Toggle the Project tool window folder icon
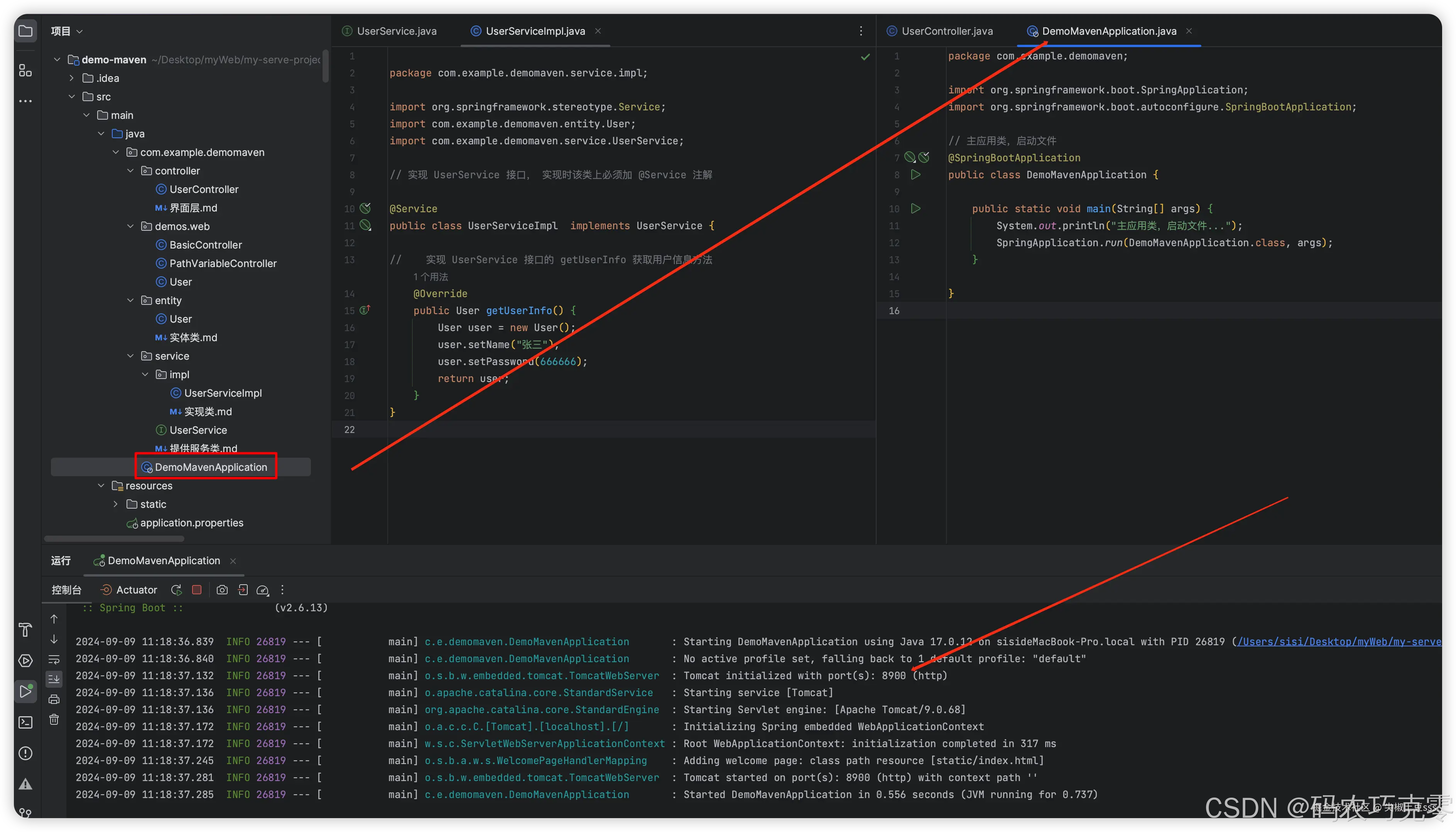This screenshot has width=1456, height=832. tap(25, 31)
